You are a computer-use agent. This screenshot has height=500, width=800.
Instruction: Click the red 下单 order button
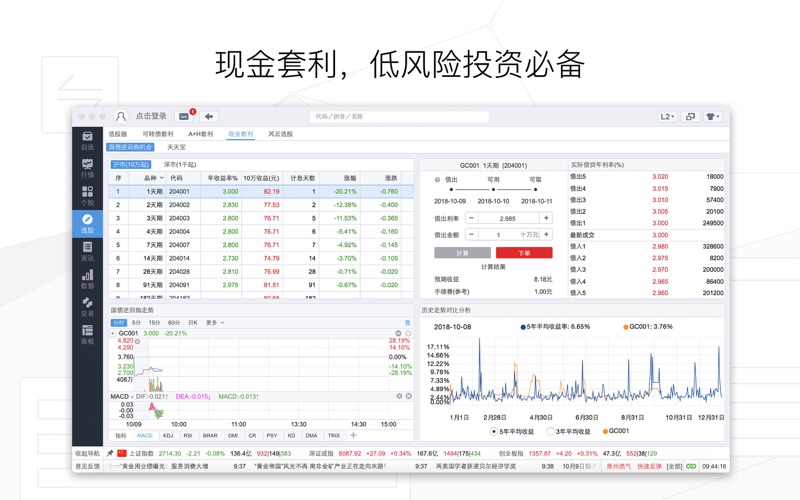(x=524, y=253)
